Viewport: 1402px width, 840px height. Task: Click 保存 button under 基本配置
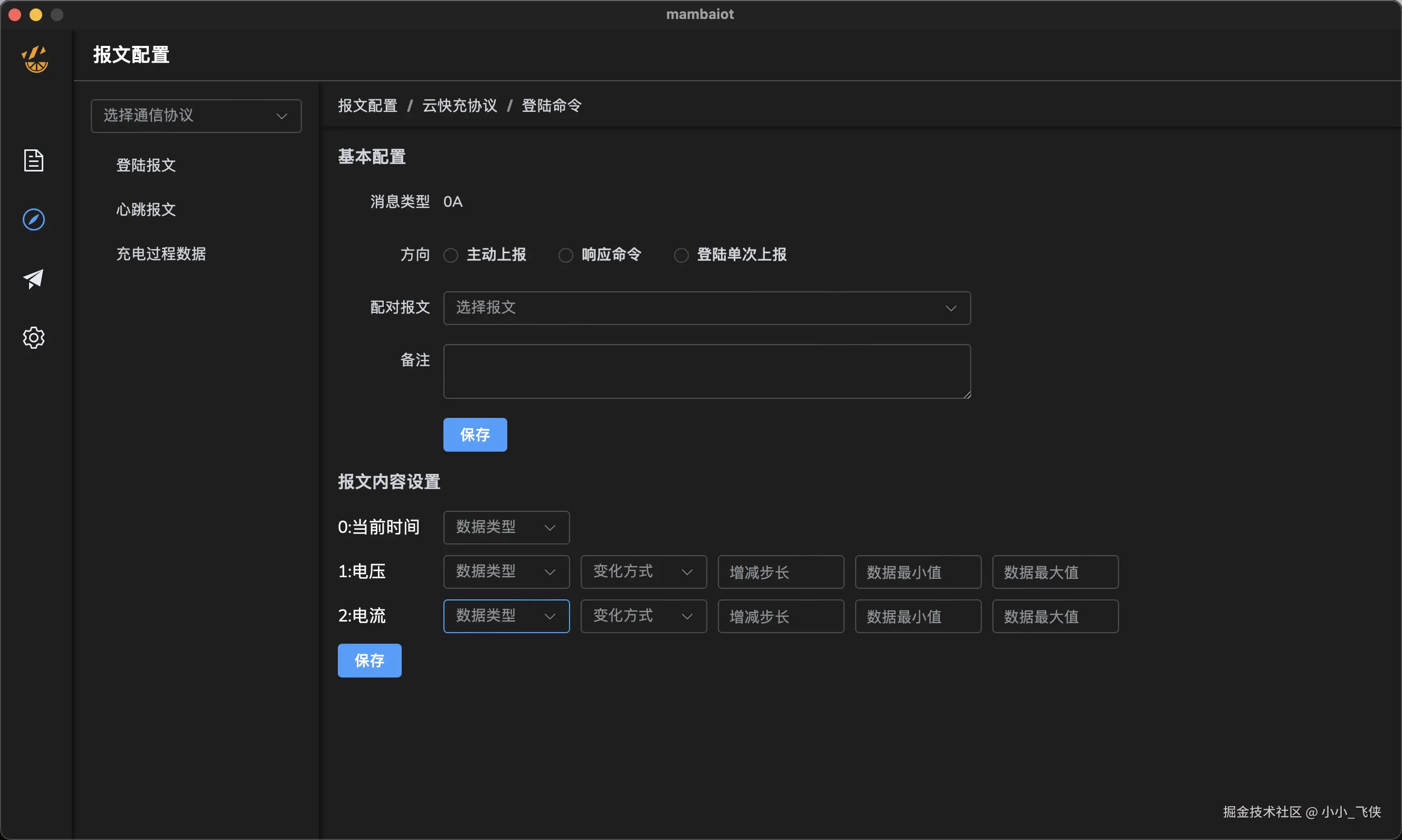pos(475,435)
